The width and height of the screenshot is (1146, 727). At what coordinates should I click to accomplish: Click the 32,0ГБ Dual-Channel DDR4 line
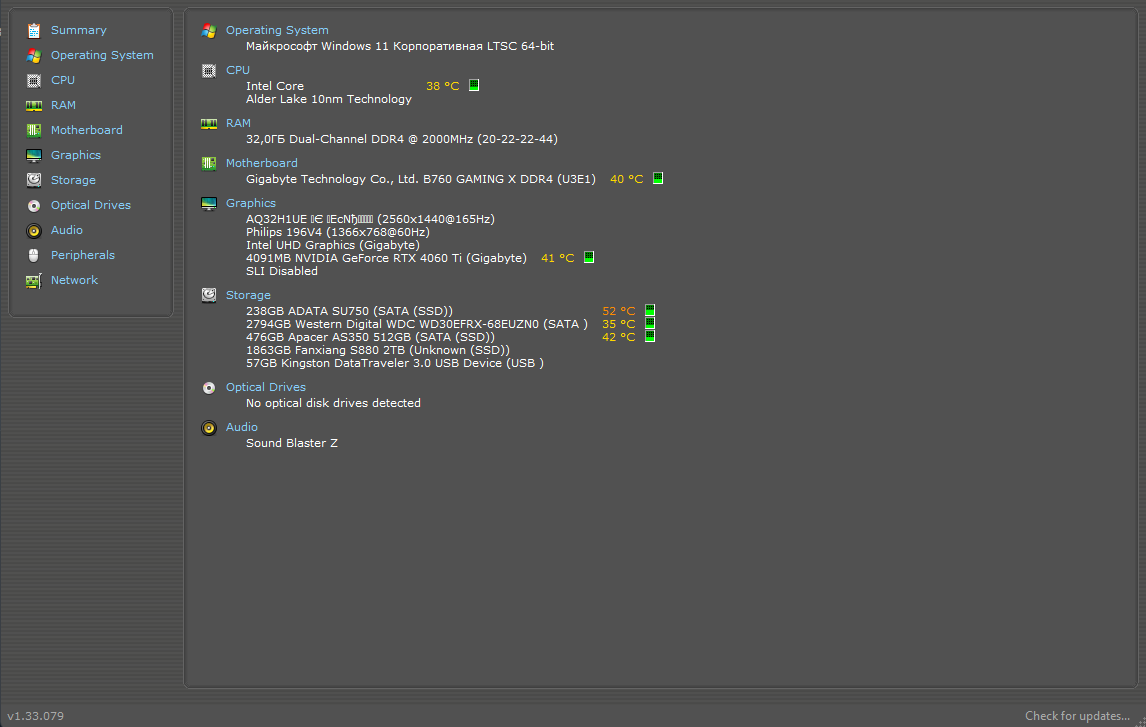402,139
